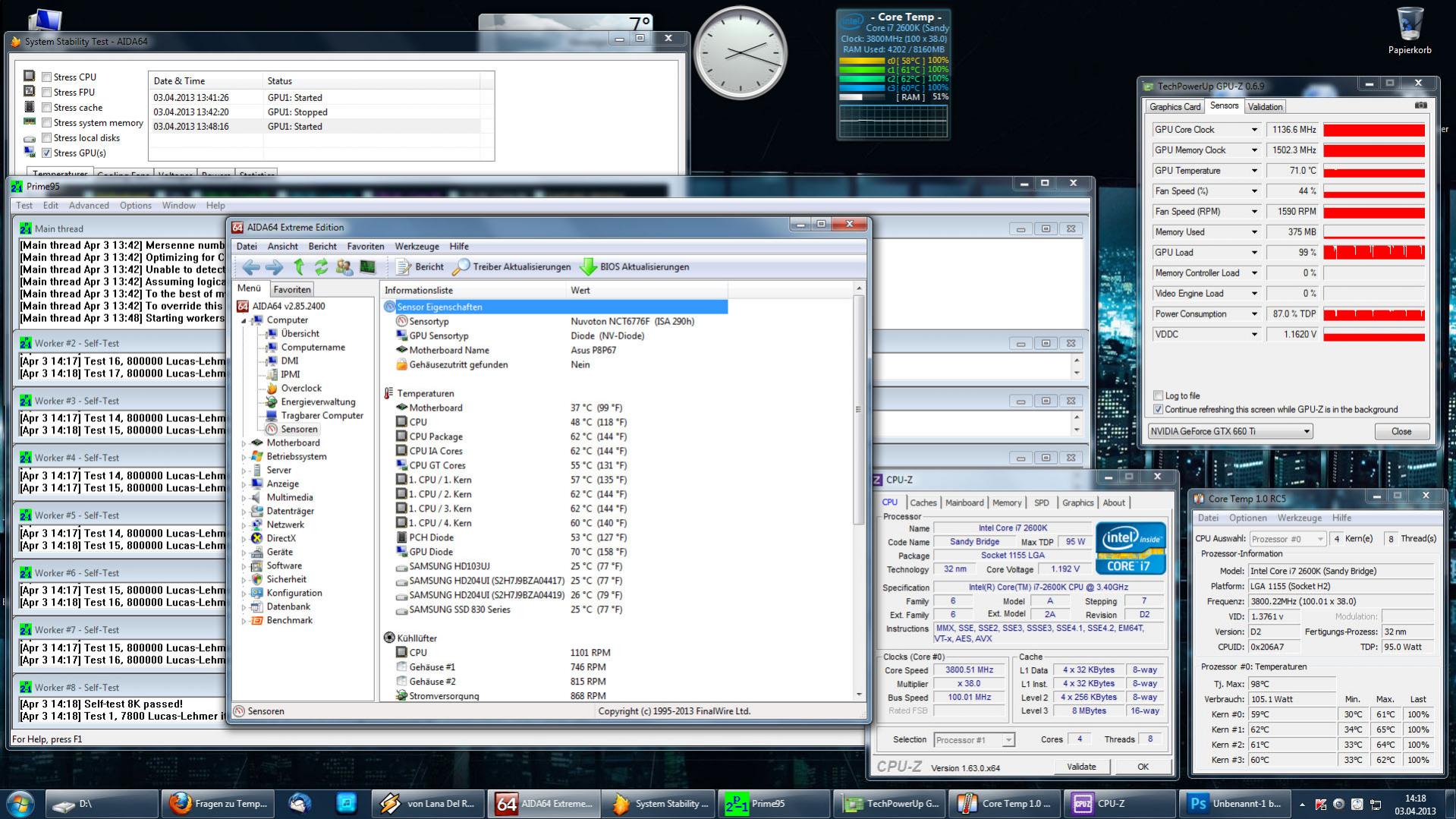Select Energieverwaltung in AIDA64 tree
Viewport: 1456px width, 819px height.
[x=318, y=402]
